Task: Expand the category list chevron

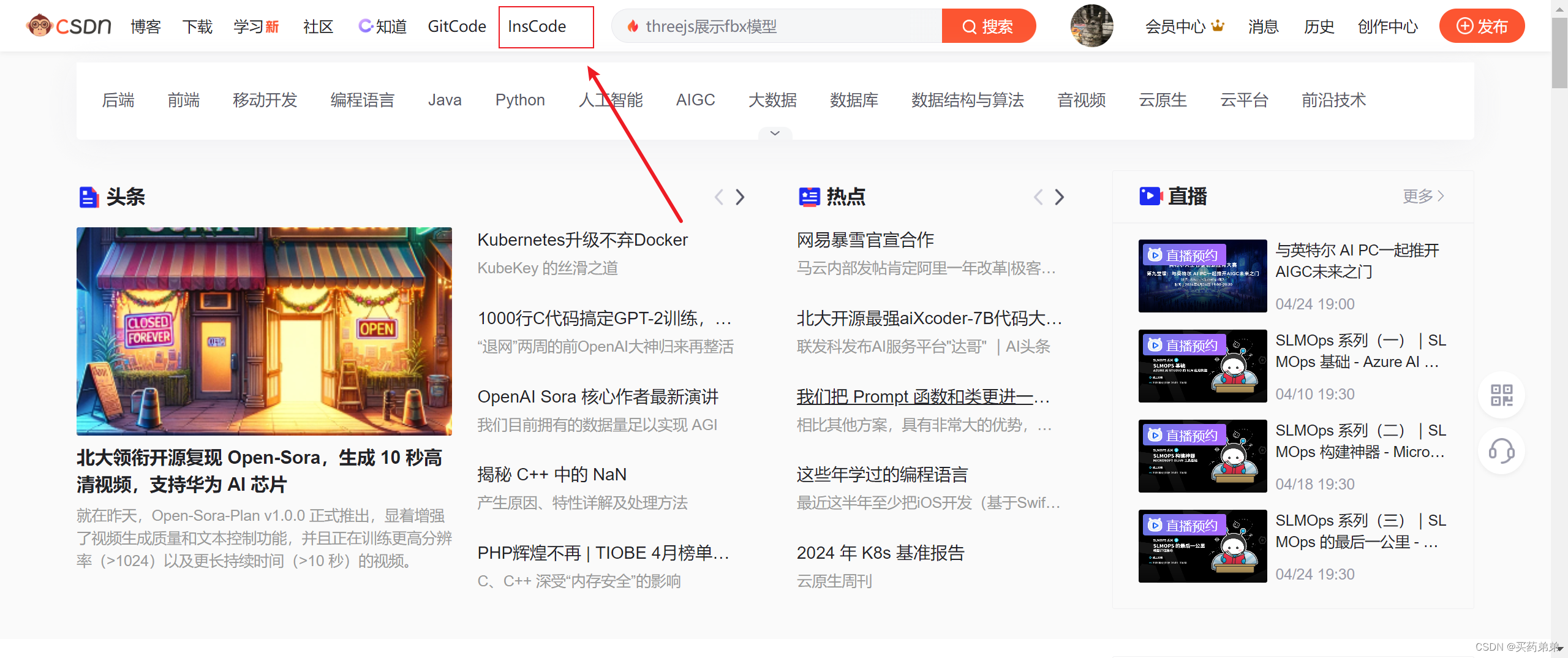Action: click(x=775, y=133)
